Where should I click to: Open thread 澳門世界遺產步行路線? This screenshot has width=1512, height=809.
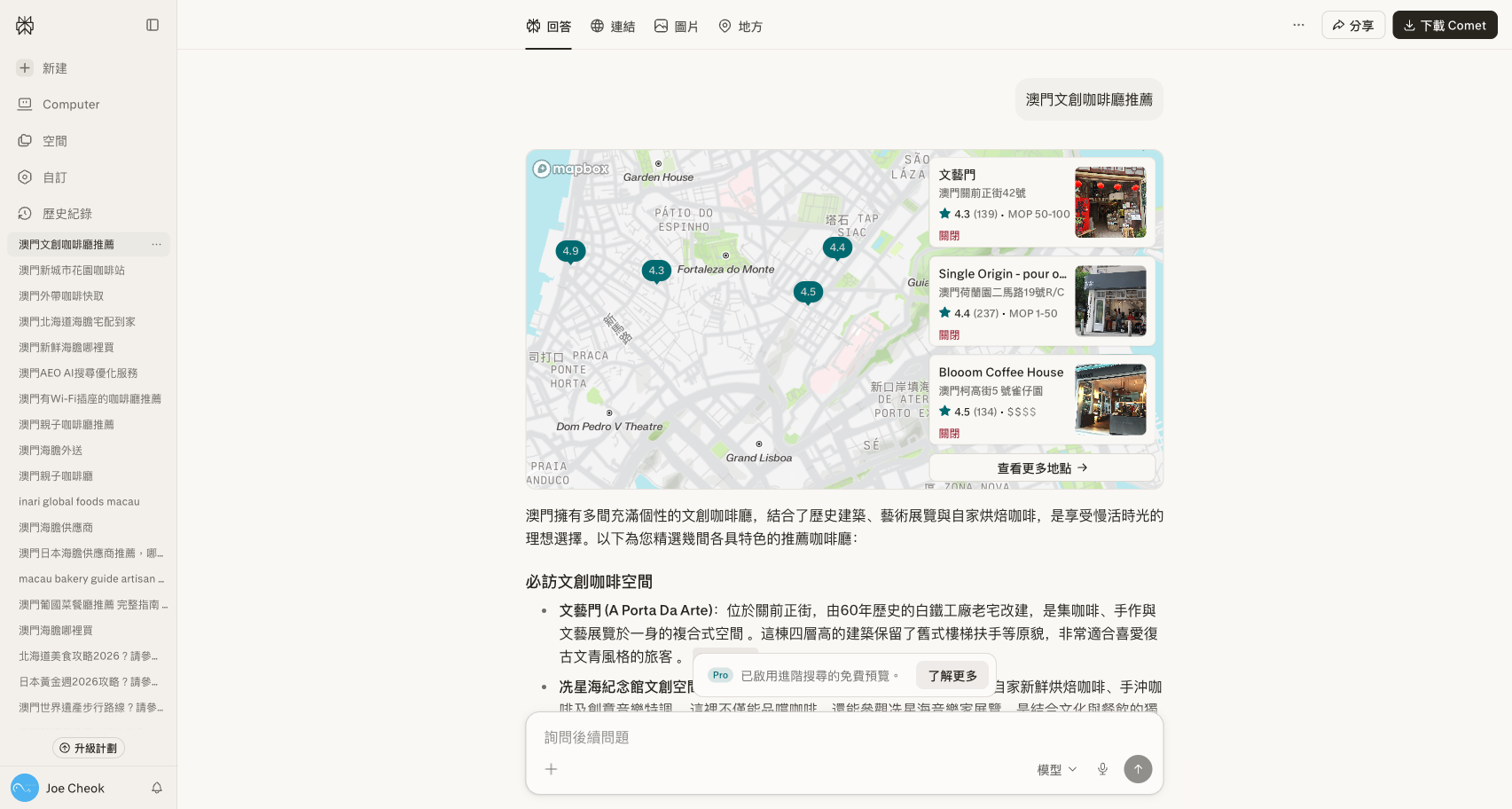coord(89,708)
